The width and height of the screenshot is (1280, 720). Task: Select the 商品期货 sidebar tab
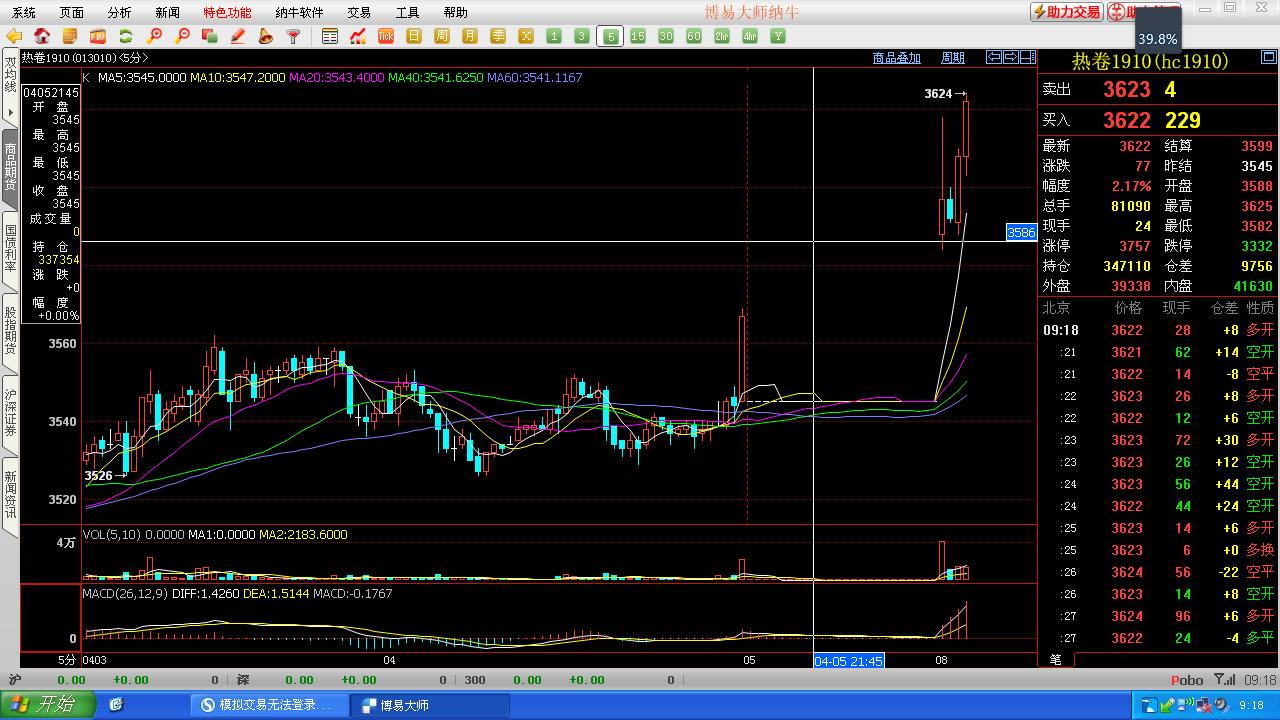coord(10,167)
